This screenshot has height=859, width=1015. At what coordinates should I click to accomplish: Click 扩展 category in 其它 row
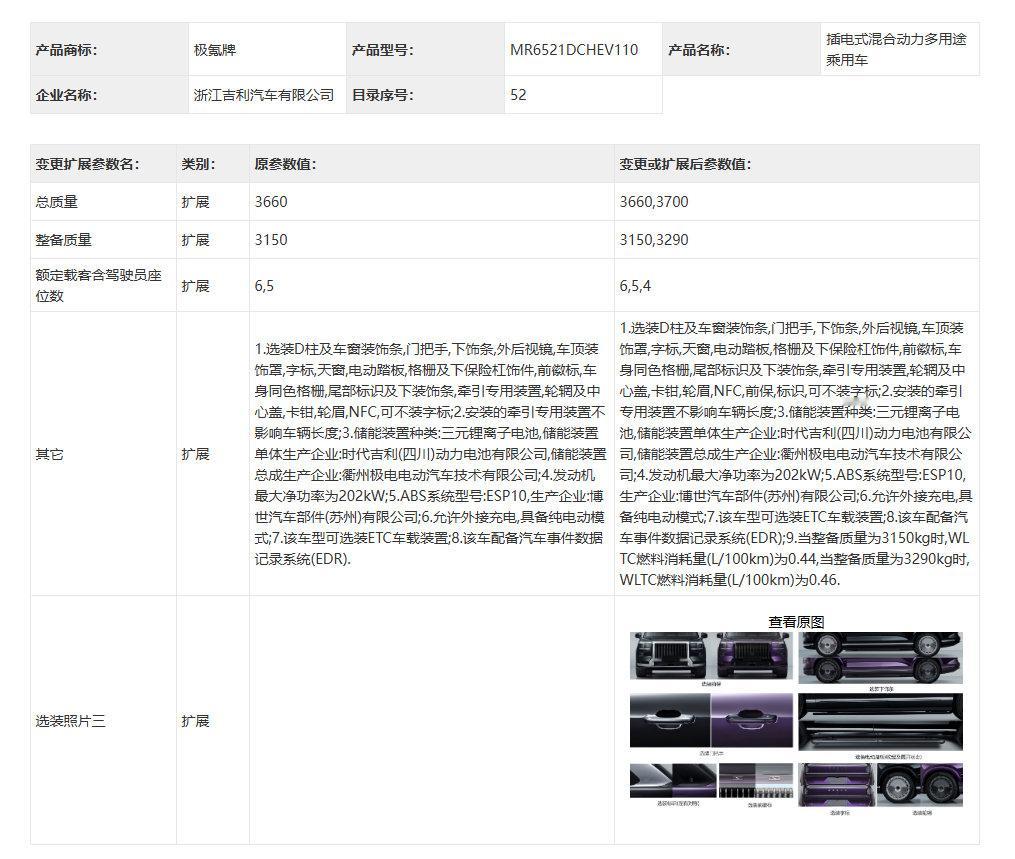[x=195, y=454]
